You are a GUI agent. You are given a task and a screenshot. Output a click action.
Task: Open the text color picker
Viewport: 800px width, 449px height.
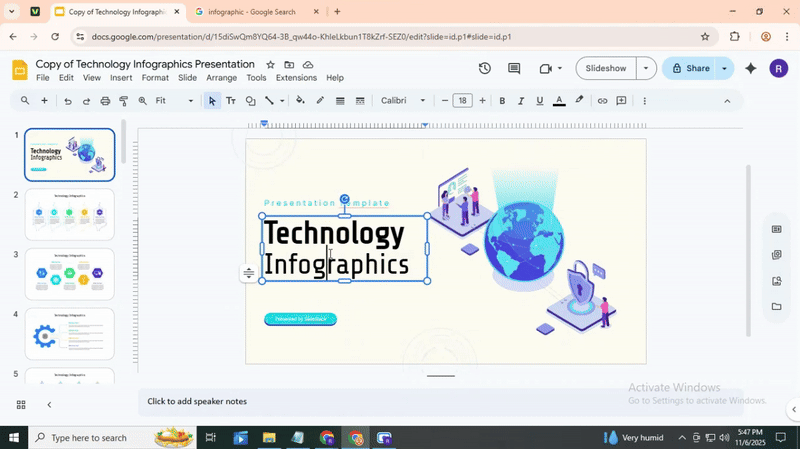click(559, 101)
